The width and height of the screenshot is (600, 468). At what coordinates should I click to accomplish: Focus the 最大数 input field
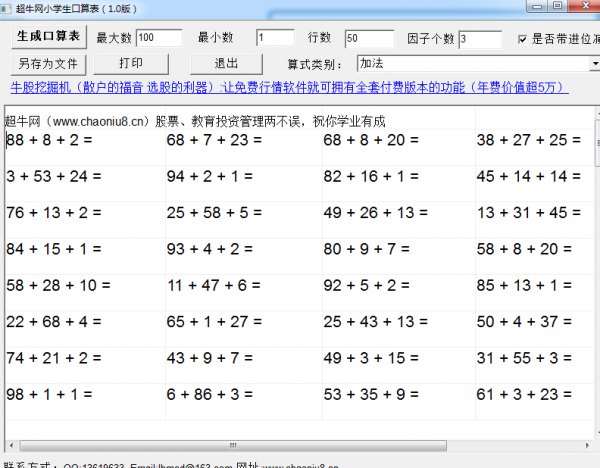point(159,38)
